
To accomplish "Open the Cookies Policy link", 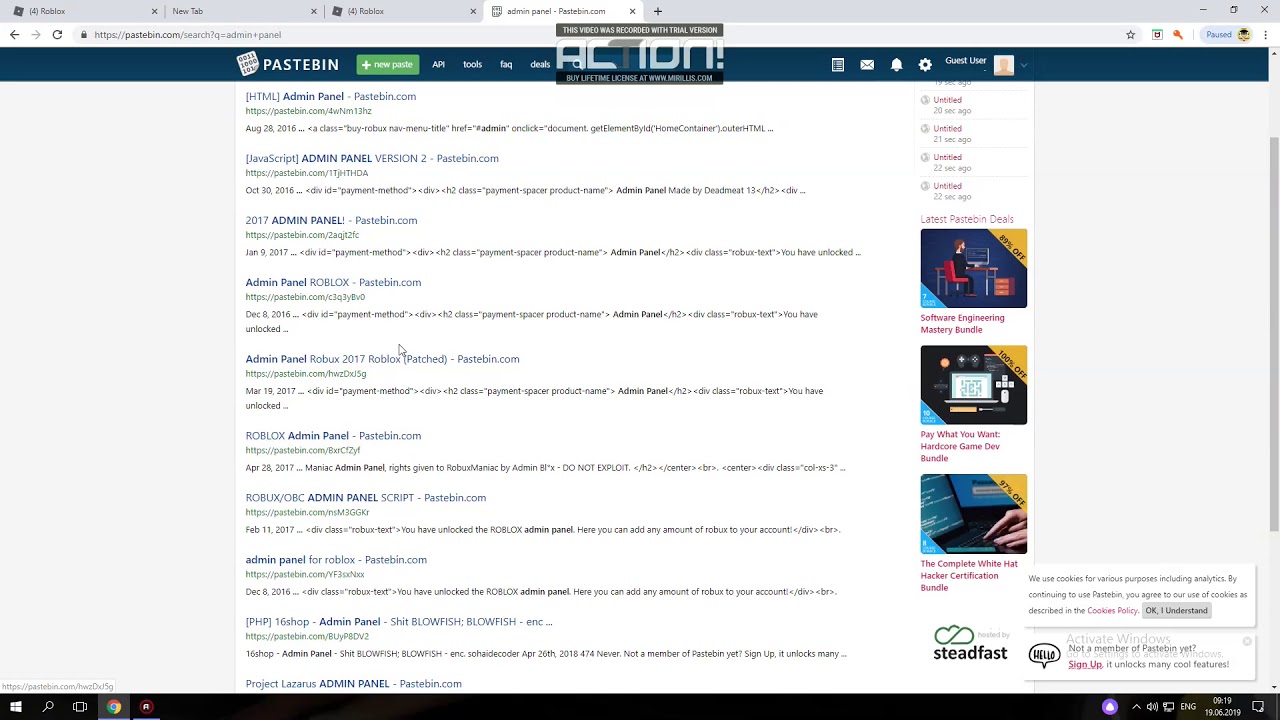I will pos(1112,611).
